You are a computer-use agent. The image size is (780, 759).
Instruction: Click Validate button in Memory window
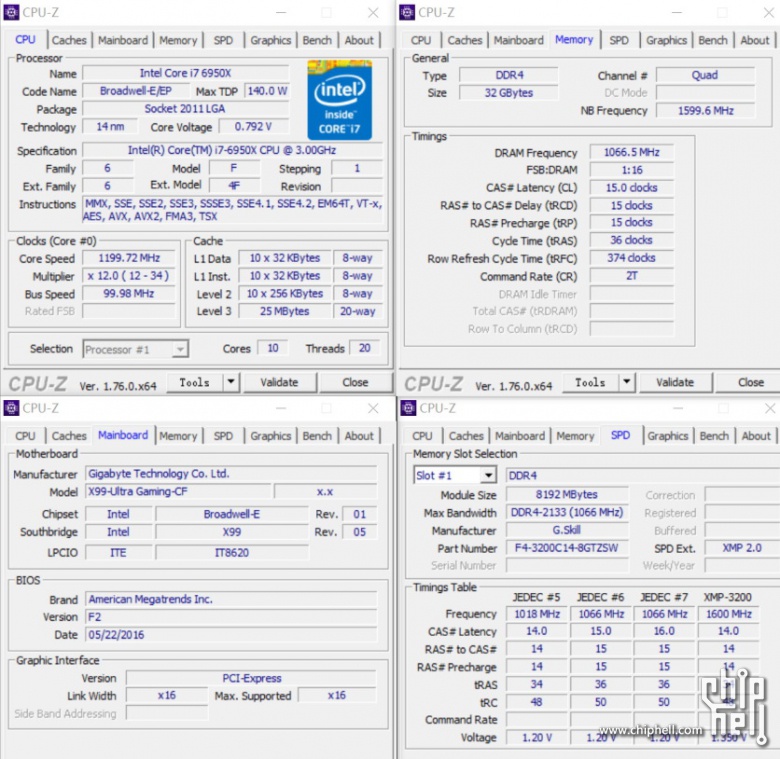[675, 382]
